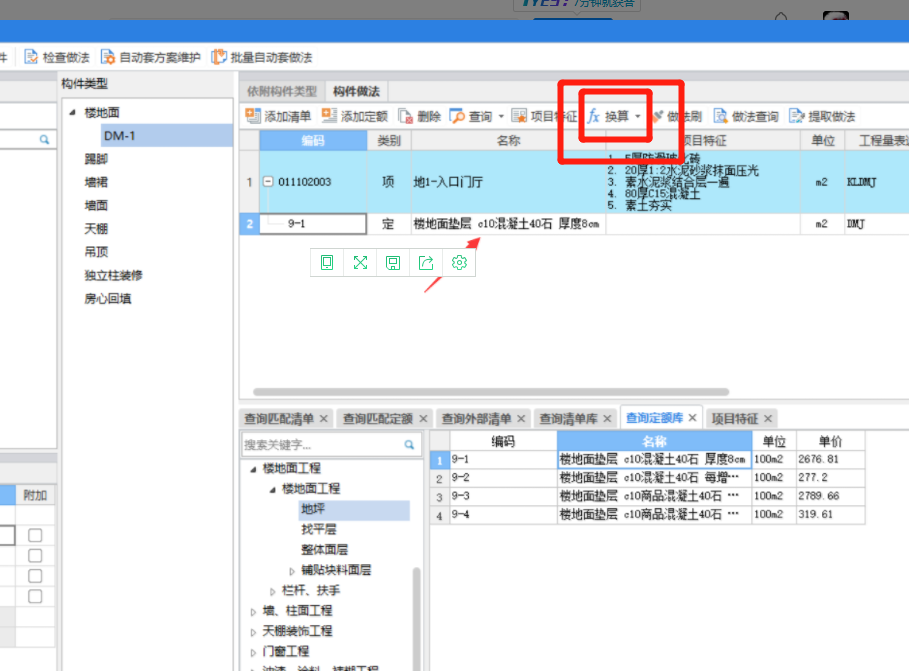Click the 查询 search icon
Screen dimensions: 909x671
tap(457, 116)
